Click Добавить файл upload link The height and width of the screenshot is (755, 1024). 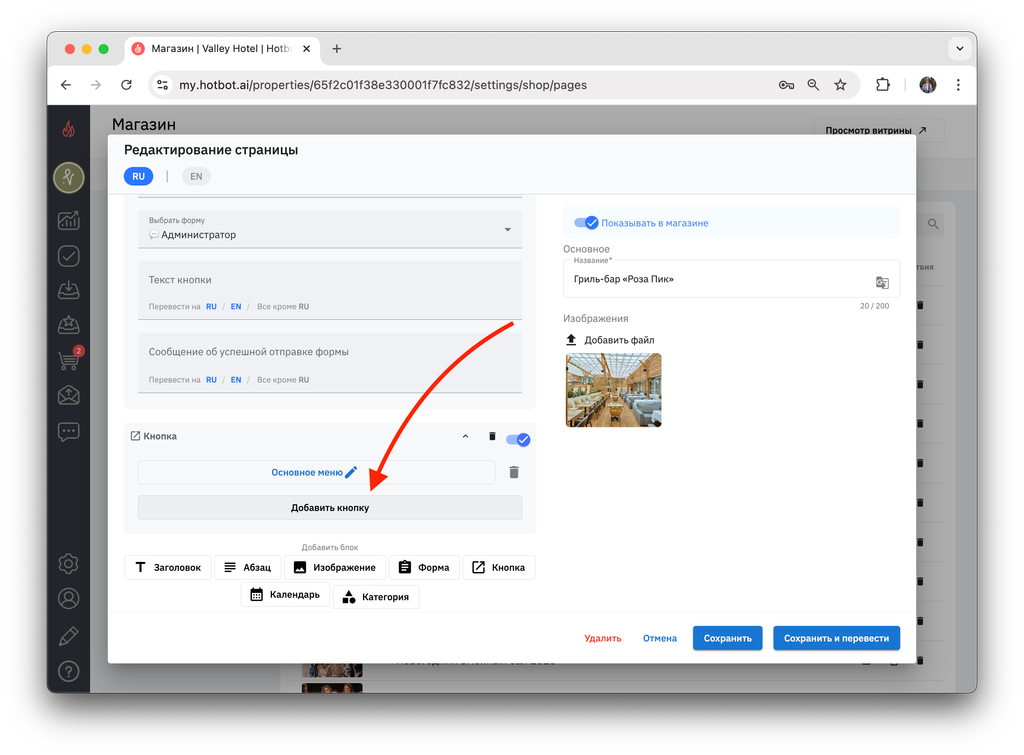point(619,340)
